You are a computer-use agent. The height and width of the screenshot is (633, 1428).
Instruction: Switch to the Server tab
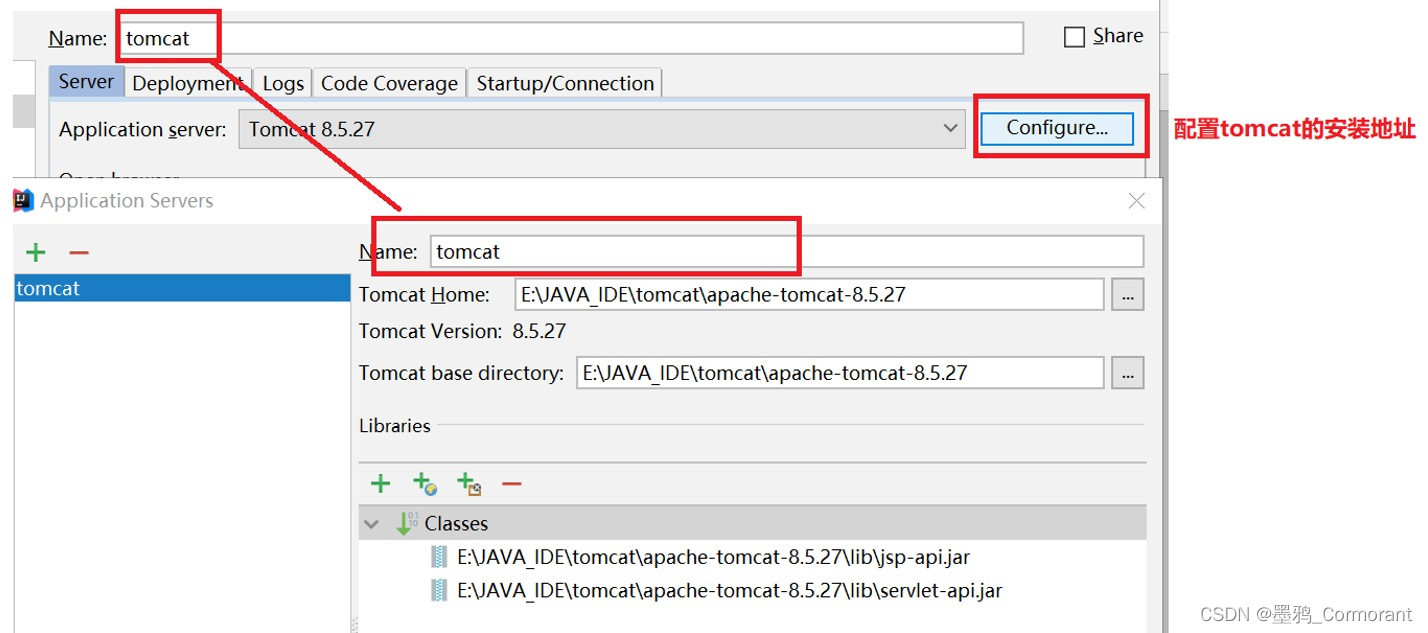(x=86, y=82)
